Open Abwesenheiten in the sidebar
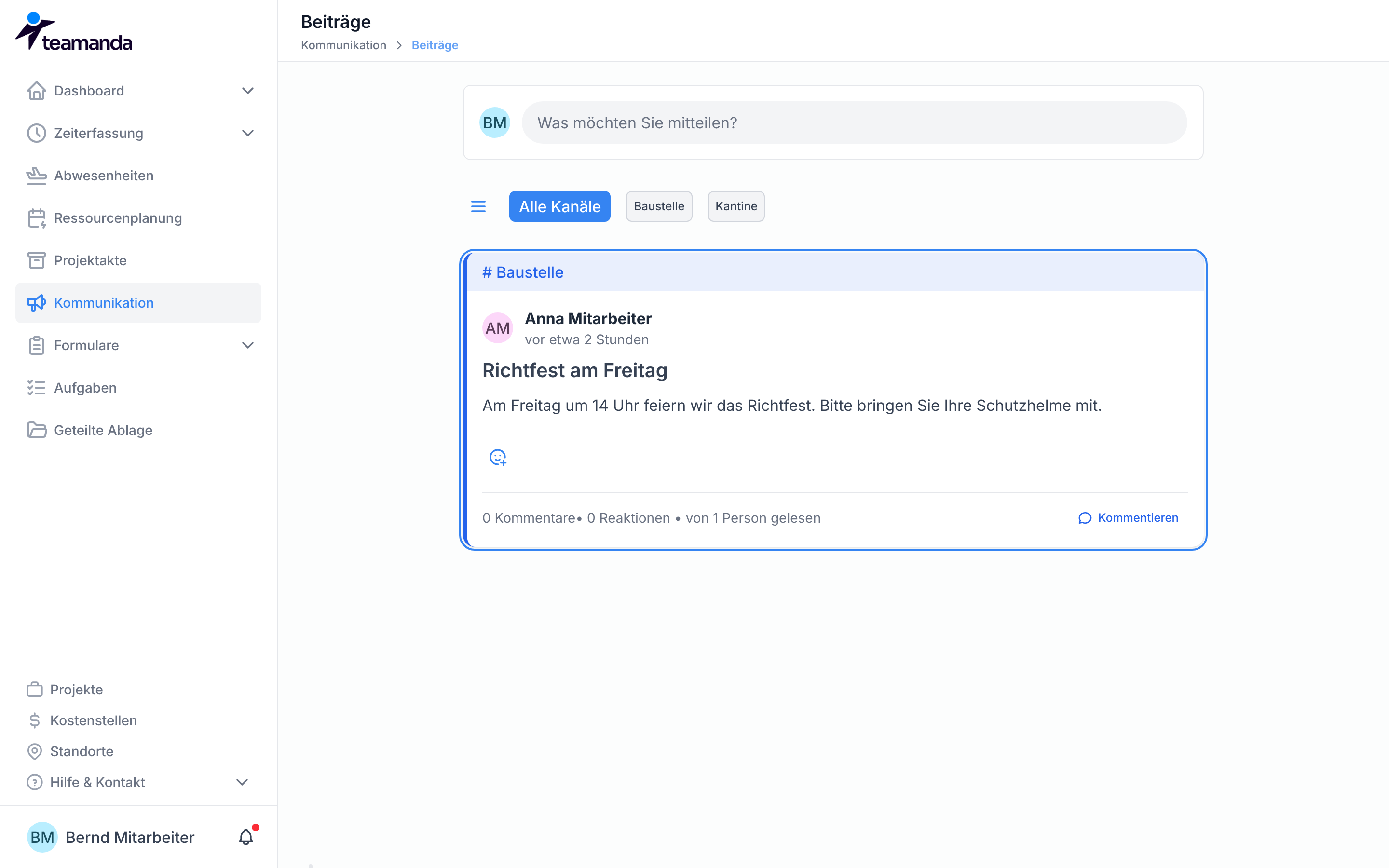This screenshot has width=1389, height=868. tap(138, 176)
